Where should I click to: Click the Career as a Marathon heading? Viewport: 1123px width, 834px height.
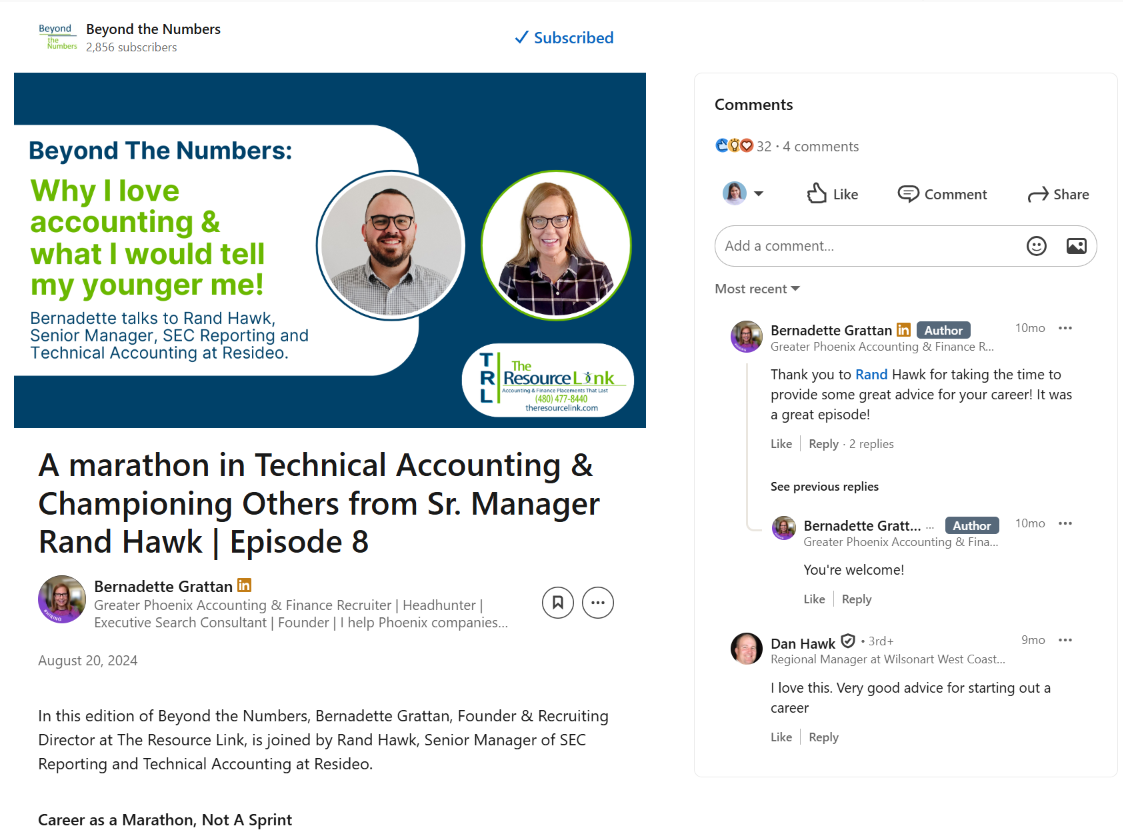pos(165,820)
